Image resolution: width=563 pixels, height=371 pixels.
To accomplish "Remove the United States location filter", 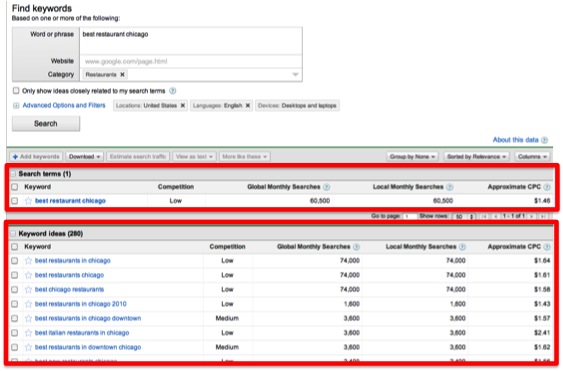I will pos(182,106).
